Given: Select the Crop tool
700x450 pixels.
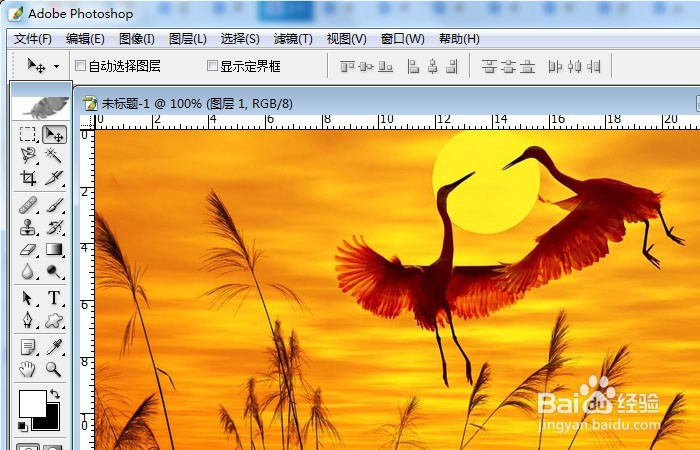Looking at the screenshot, I should click(x=28, y=178).
